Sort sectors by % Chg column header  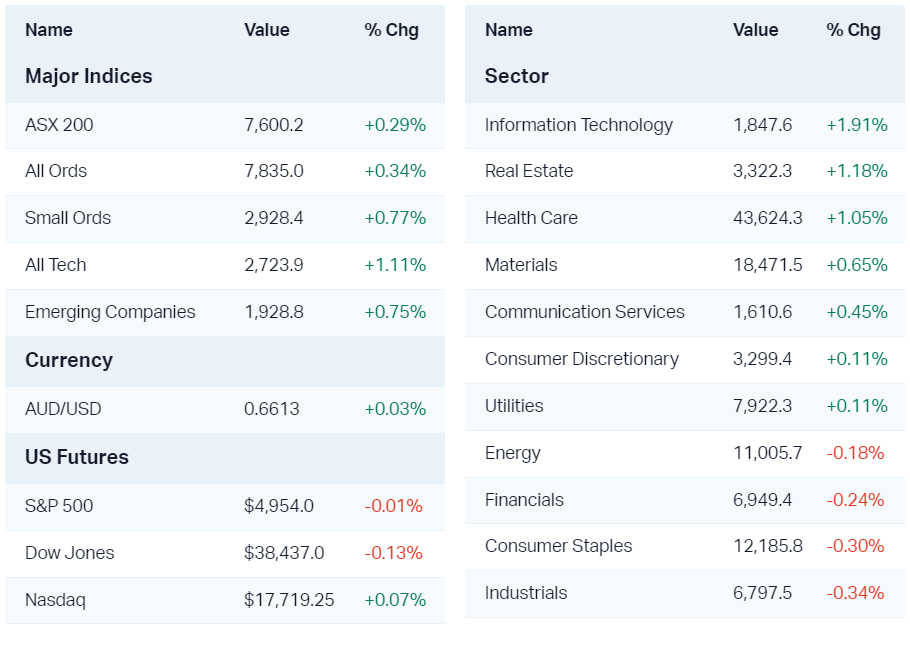tap(853, 30)
